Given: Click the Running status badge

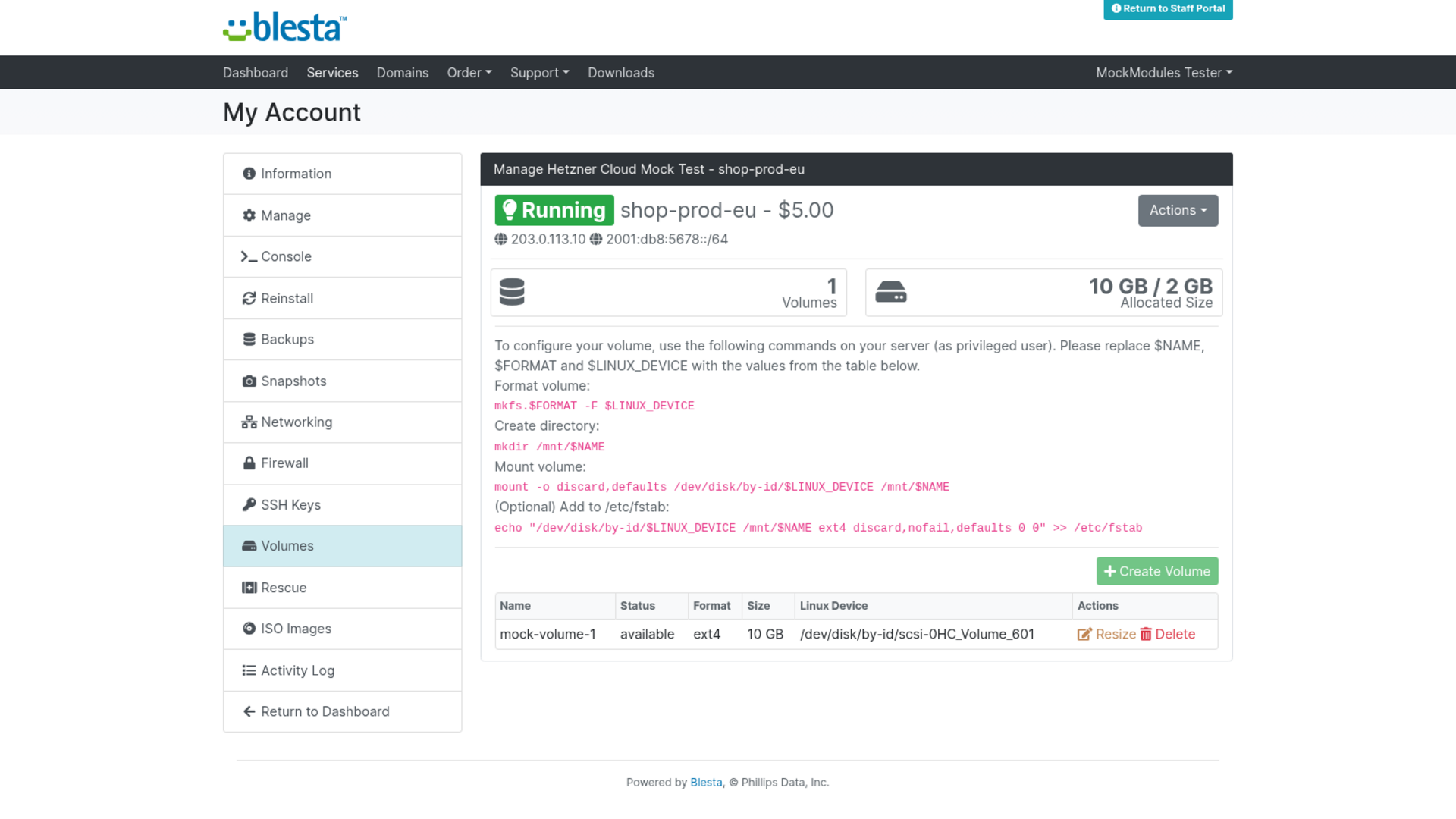Looking at the screenshot, I should 554,211.
